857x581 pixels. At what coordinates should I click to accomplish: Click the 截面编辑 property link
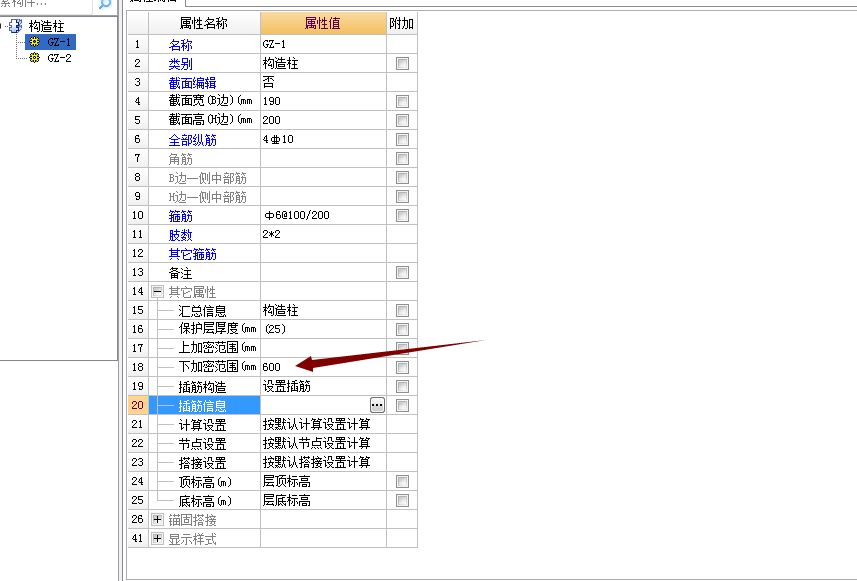tap(192, 83)
